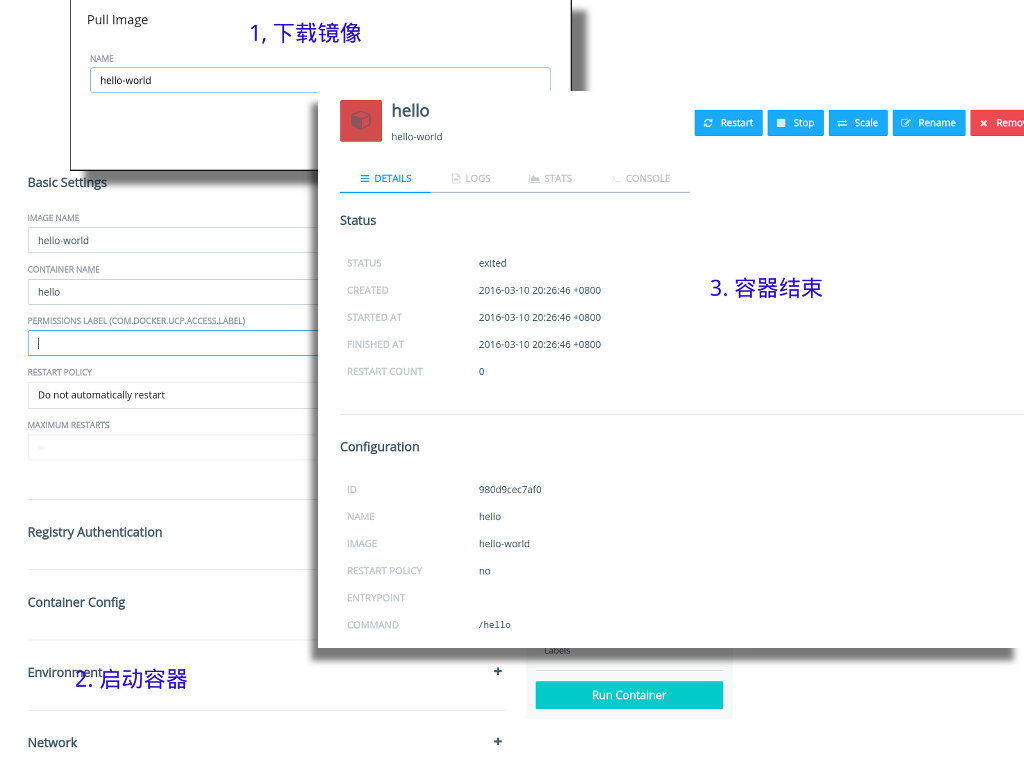Viewport: 1024px width, 762px height.
Task: View the Stats tab
Action: [550, 178]
